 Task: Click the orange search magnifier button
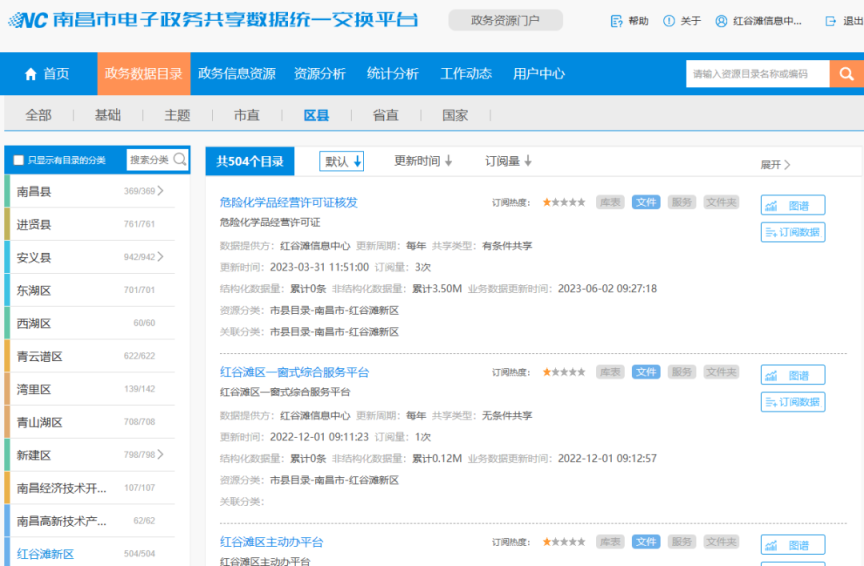click(x=846, y=74)
